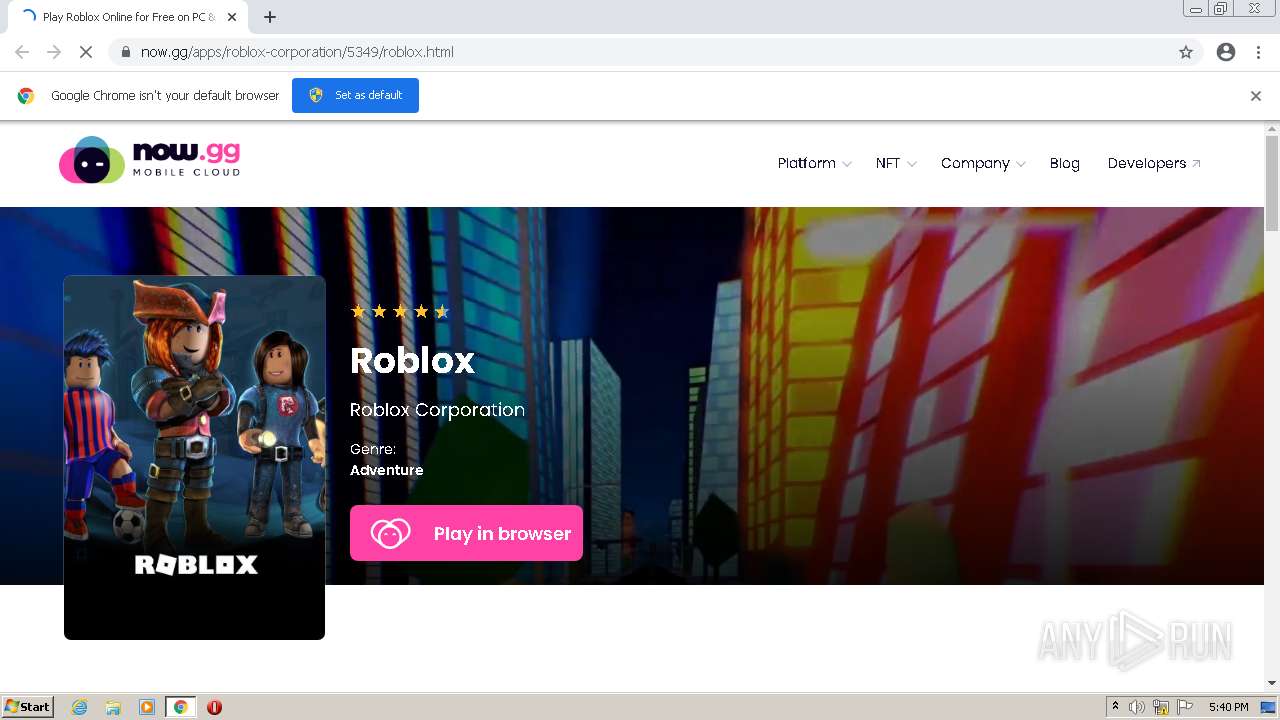Screen dimensions: 1280x720
Task: Select the Play Roblox Online tab
Action: coord(126,17)
